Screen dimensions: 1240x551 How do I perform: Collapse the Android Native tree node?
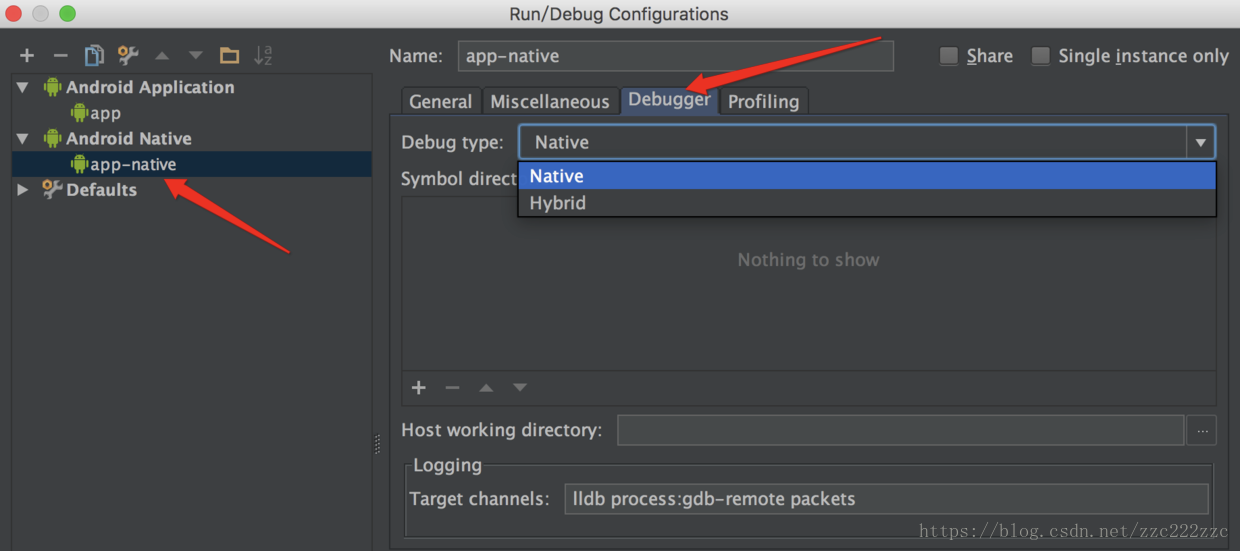(x=23, y=139)
